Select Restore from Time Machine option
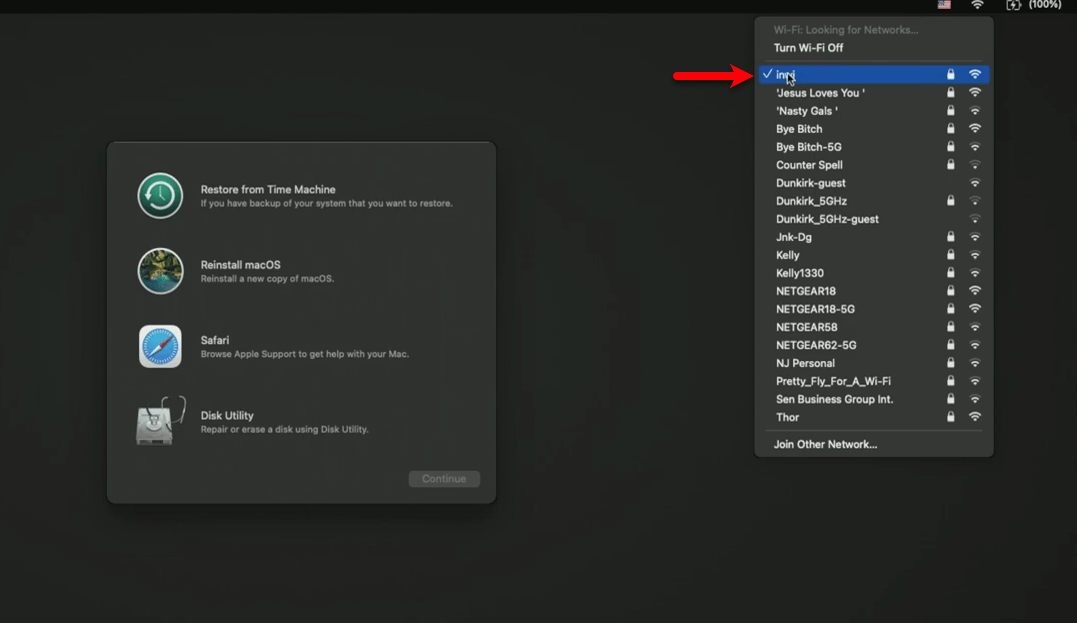Screen dimensions: 1077x623 pos(268,190)
